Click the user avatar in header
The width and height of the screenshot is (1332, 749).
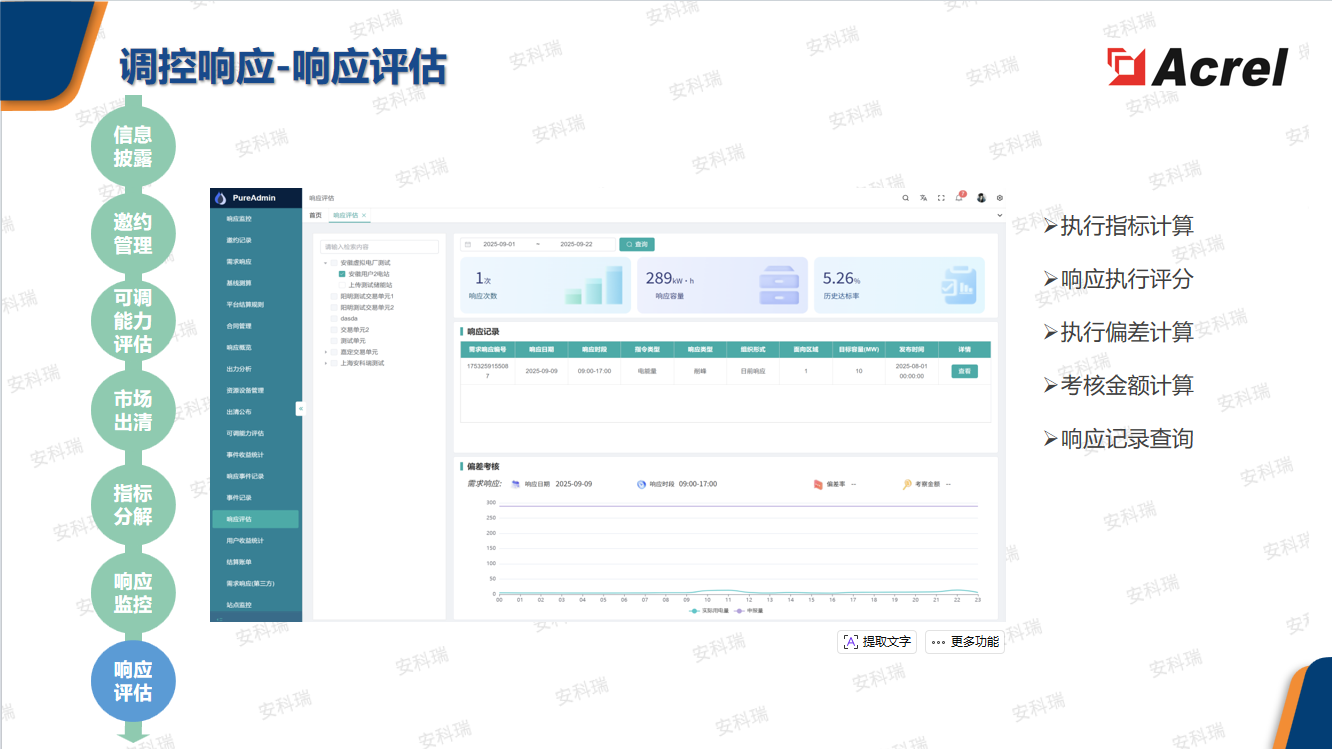[x=981, y=198]
